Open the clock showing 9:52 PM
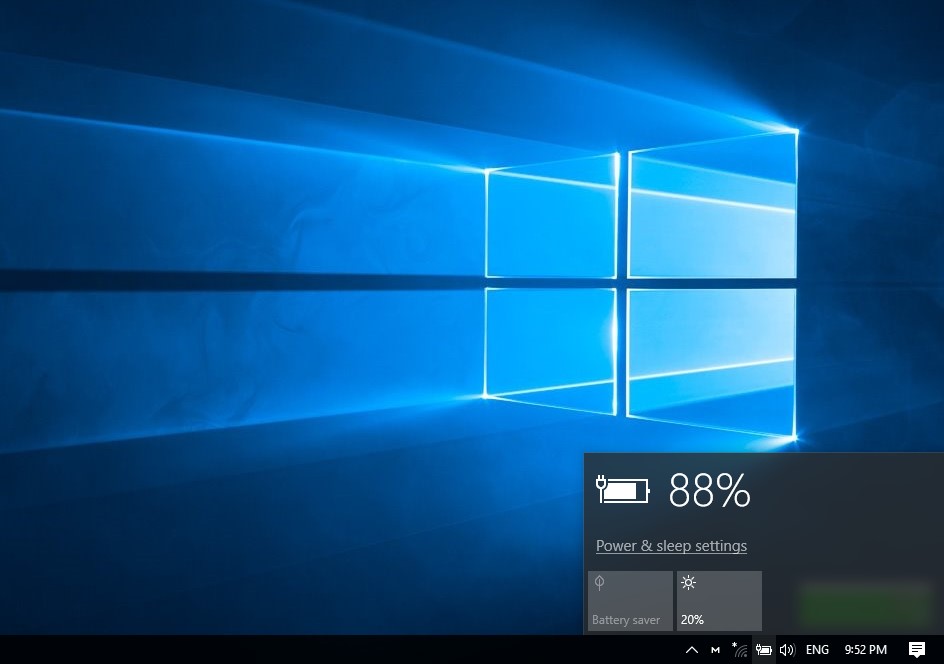 tap(865, 650)
